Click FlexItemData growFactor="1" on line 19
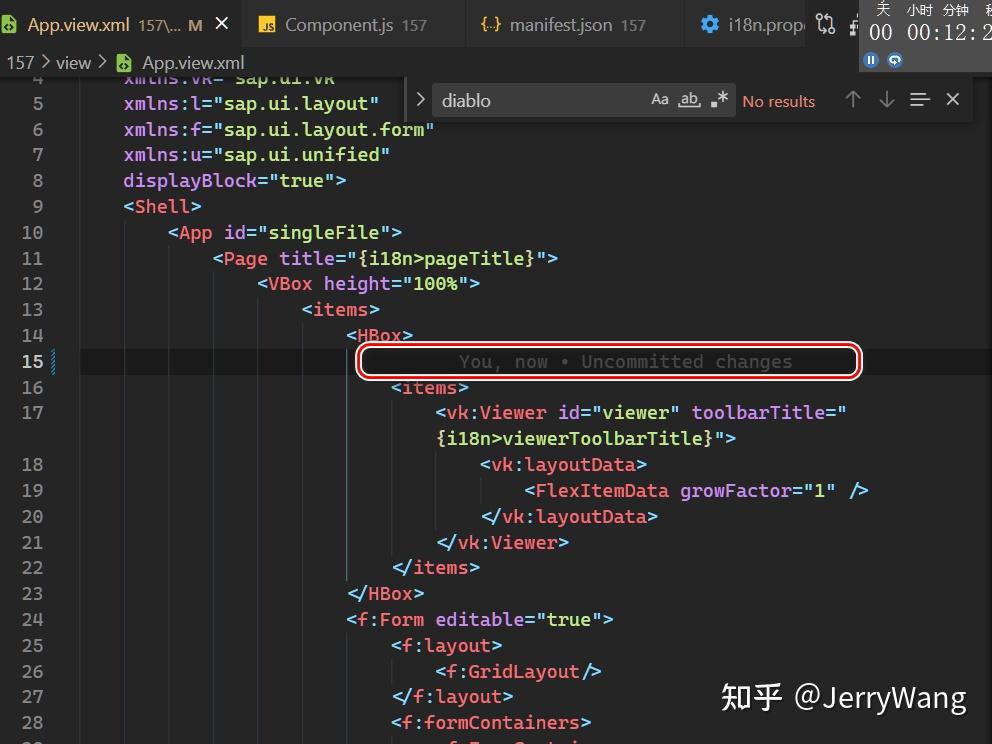 [x=685, y=490]
